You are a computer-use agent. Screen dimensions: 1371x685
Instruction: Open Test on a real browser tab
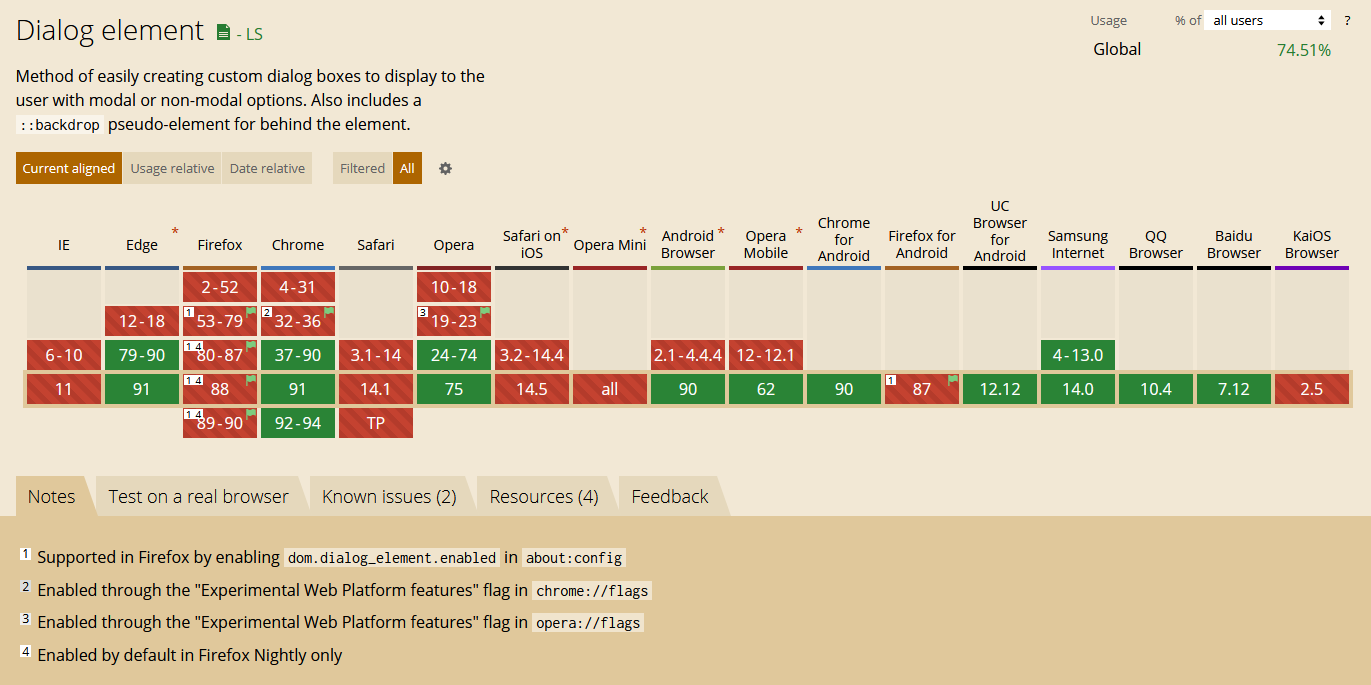(x=198, y=497)
